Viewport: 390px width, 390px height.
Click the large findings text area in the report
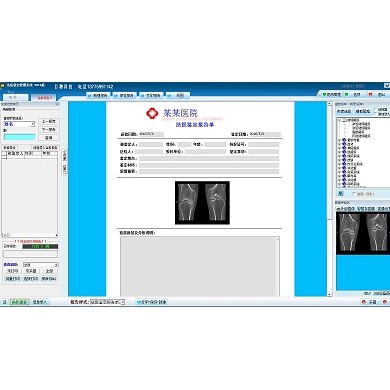click(200, 266)
